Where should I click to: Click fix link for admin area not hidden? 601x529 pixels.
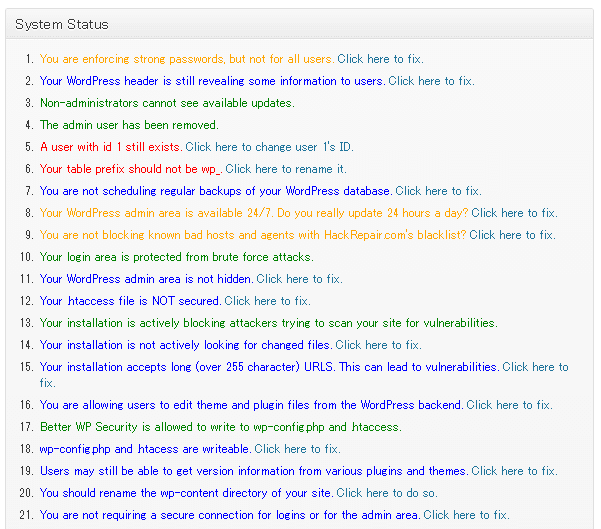click(x=299, y=279)
